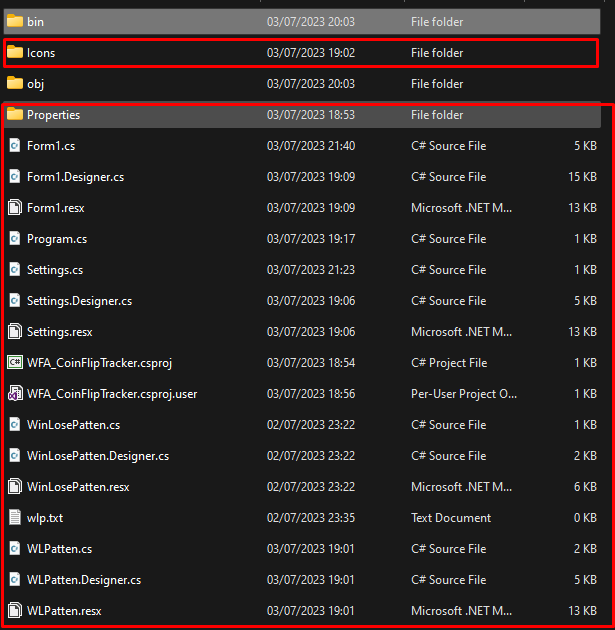Select the file name Settings.cs

click(x=55, y=270)
